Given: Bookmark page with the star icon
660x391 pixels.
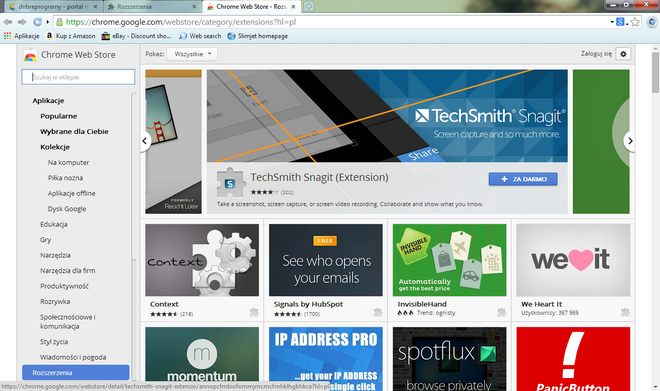Looking at the screenshot, I should click(635, 22).
